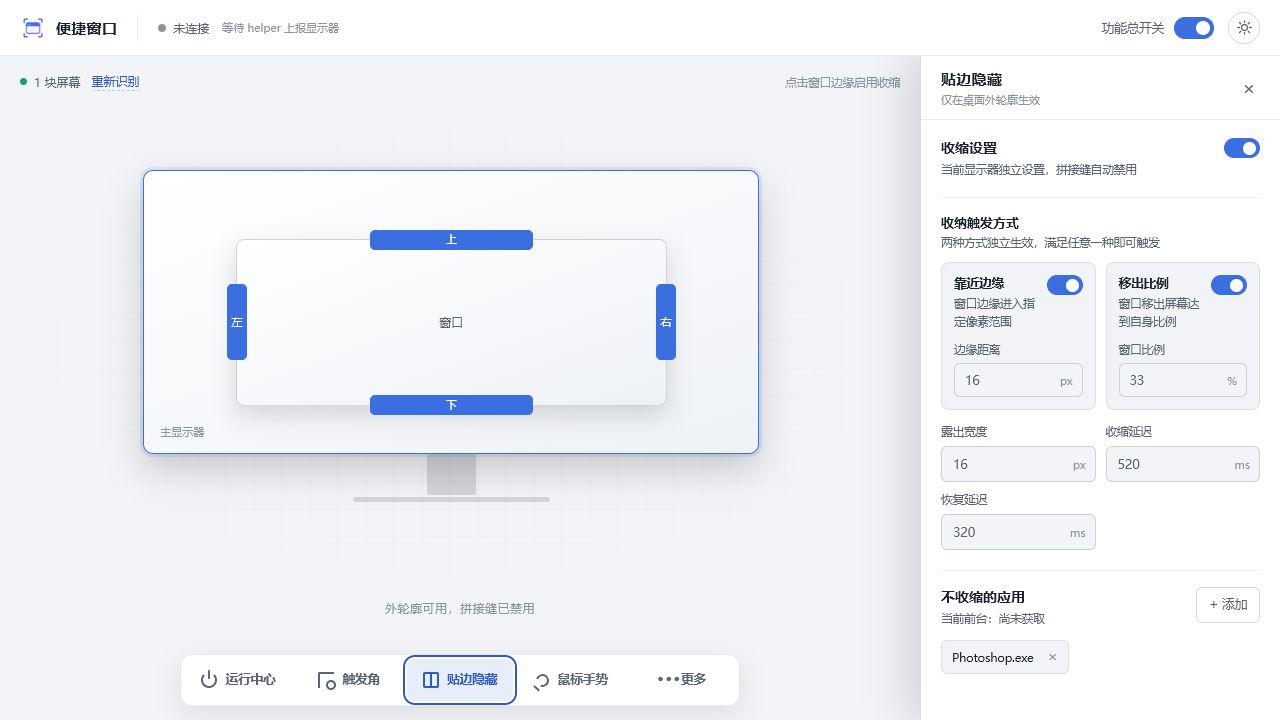
Task: Click the 重新识别 link
Action: point(115,82)
